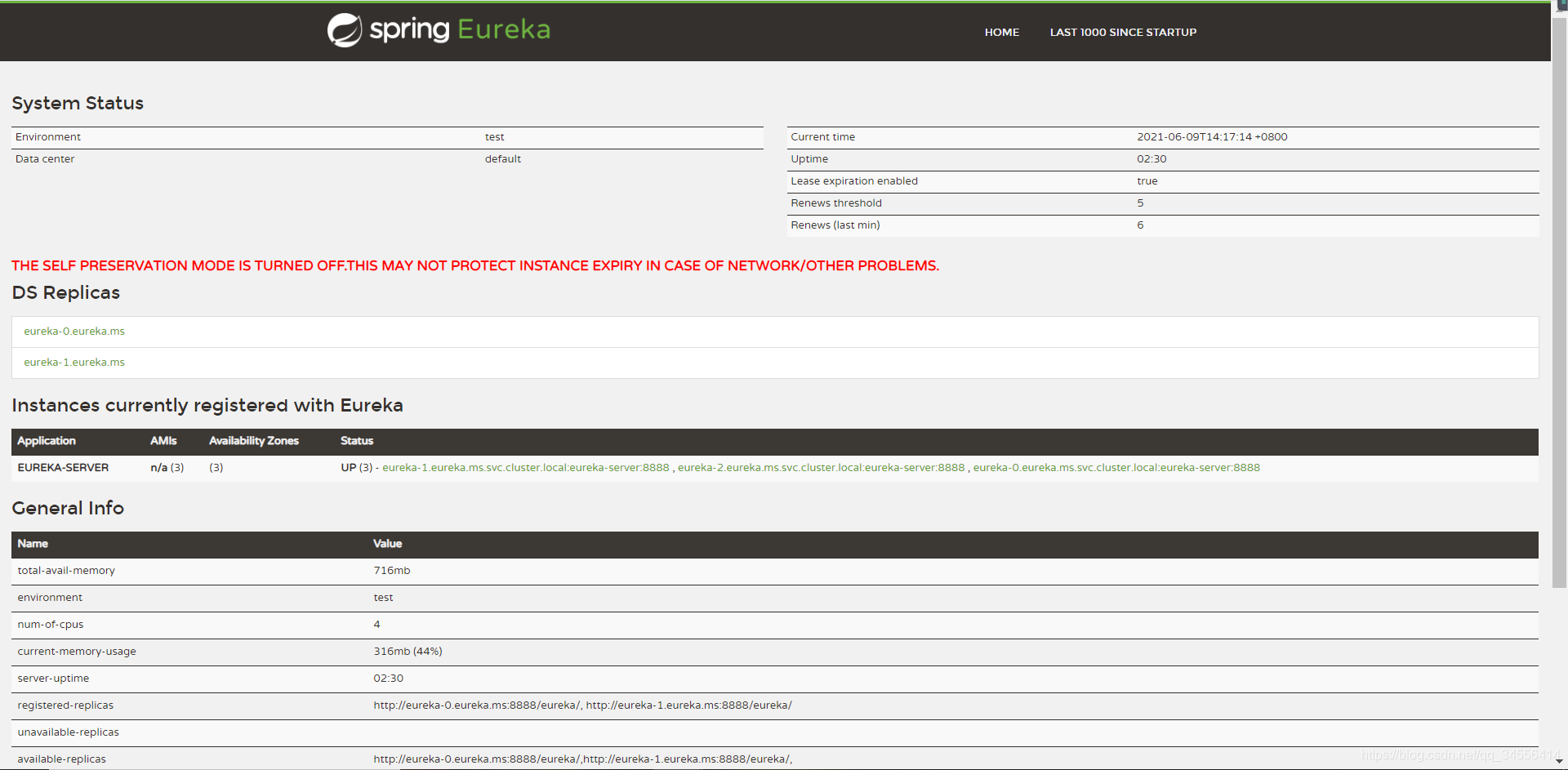Click the current-memory-usage value 316mb (44%)
1568x770 pixels.
[408, 652]
